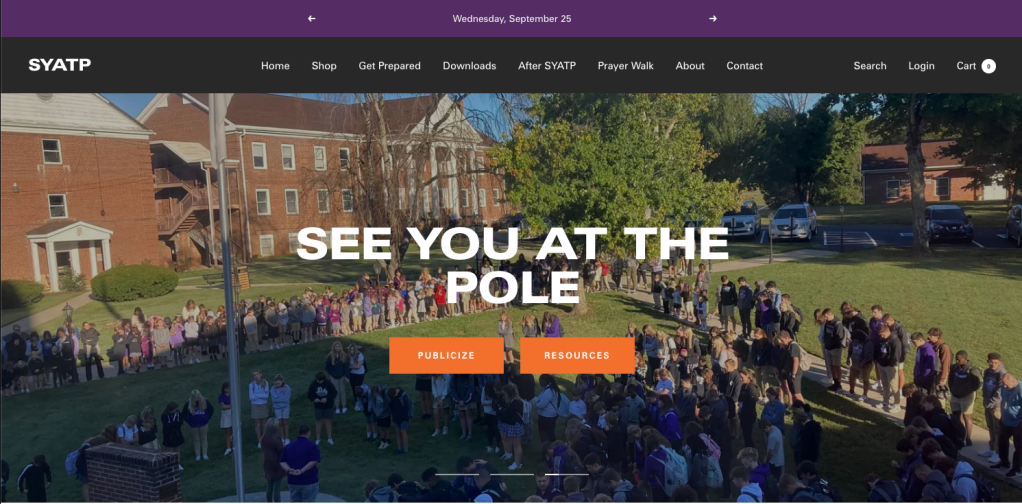This screenshot has width=1022, height=504.
Task: Click the orange RESOURCES button
Action: 577,355
